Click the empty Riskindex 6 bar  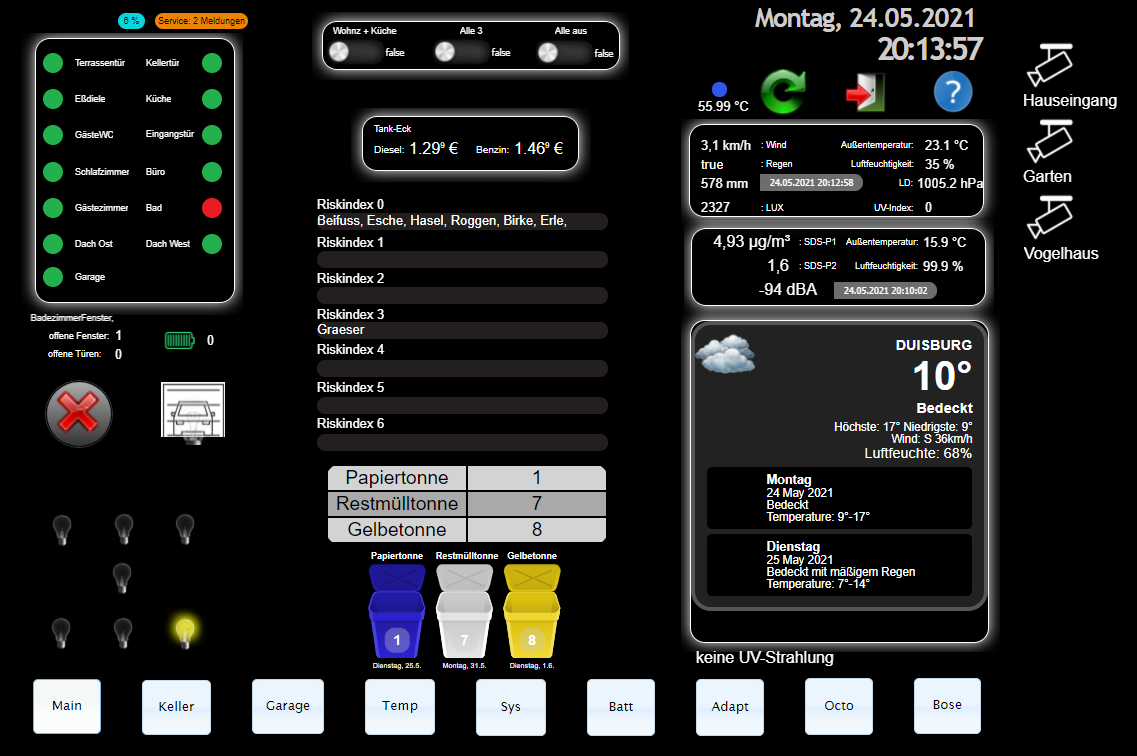[462, 442]
